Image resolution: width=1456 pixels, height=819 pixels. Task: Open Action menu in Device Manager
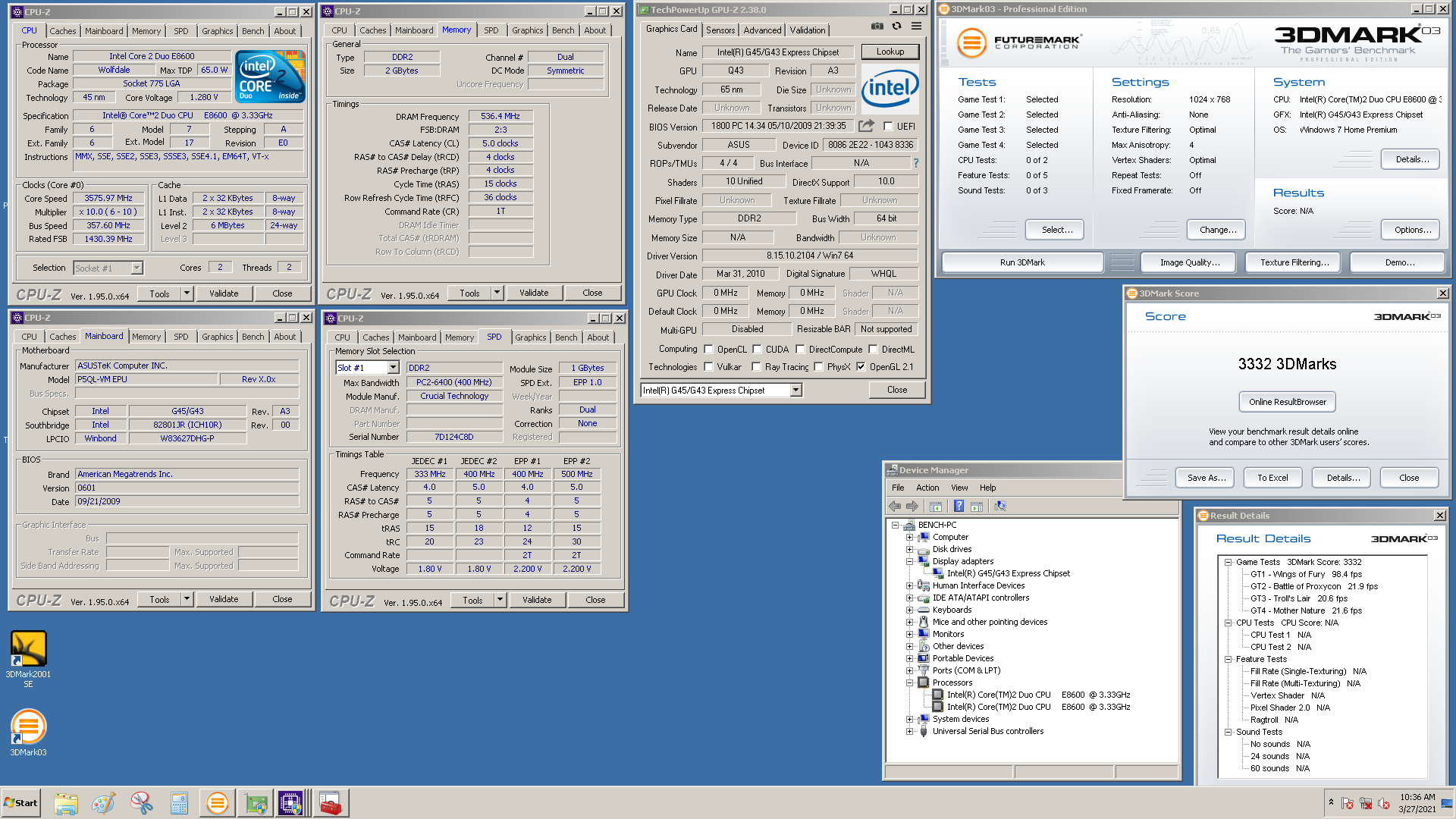[927, 488]
